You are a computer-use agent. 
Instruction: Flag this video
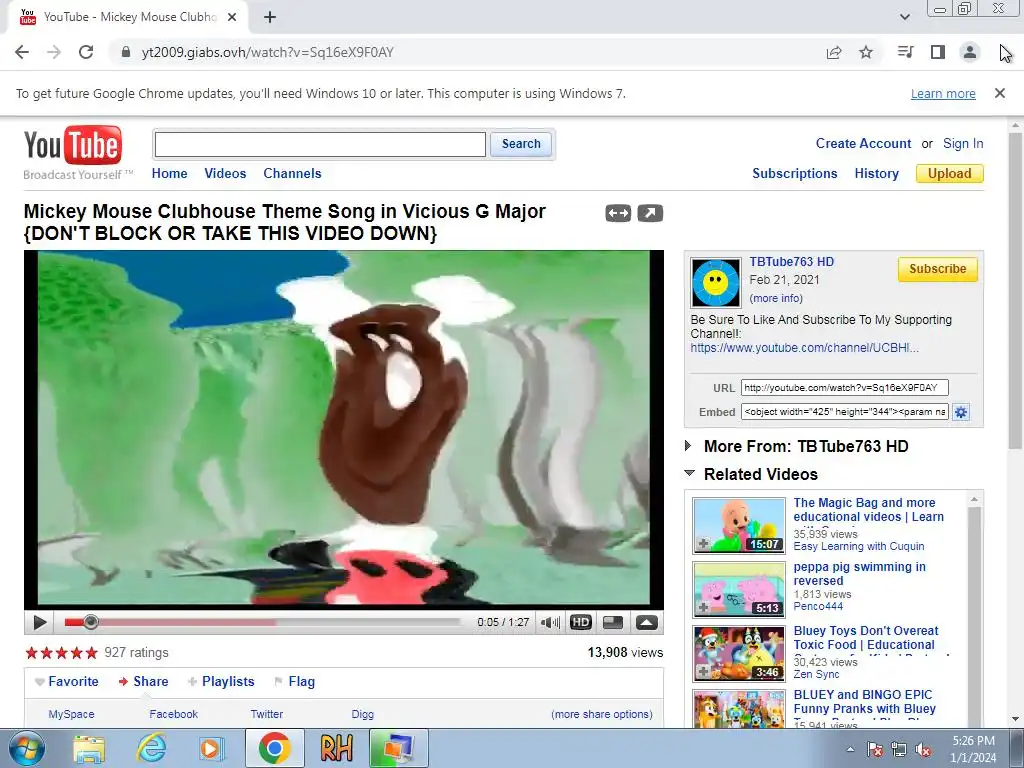295,681
